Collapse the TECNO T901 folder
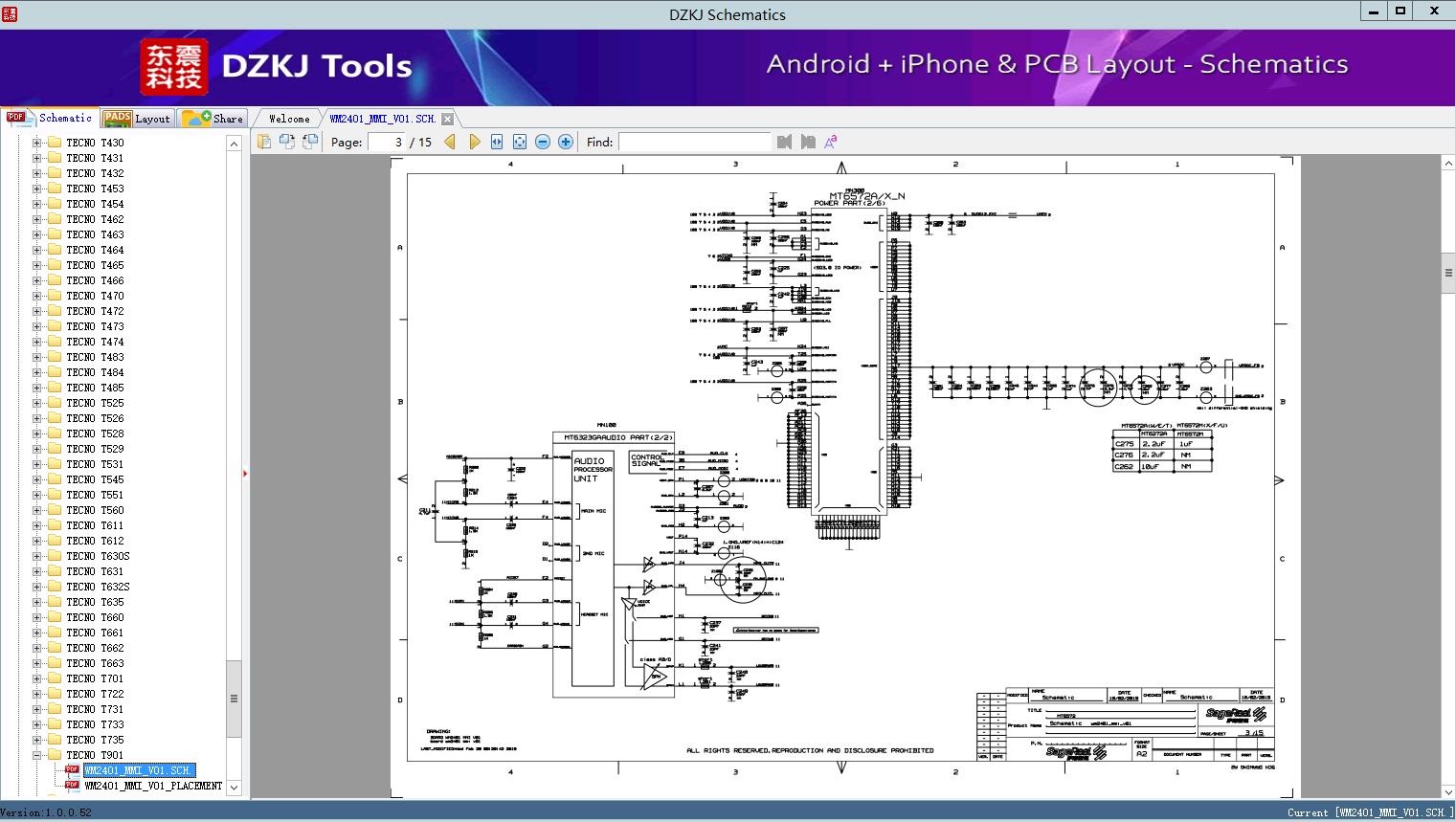Screen dimensions: 1456x822 [37, 755]
